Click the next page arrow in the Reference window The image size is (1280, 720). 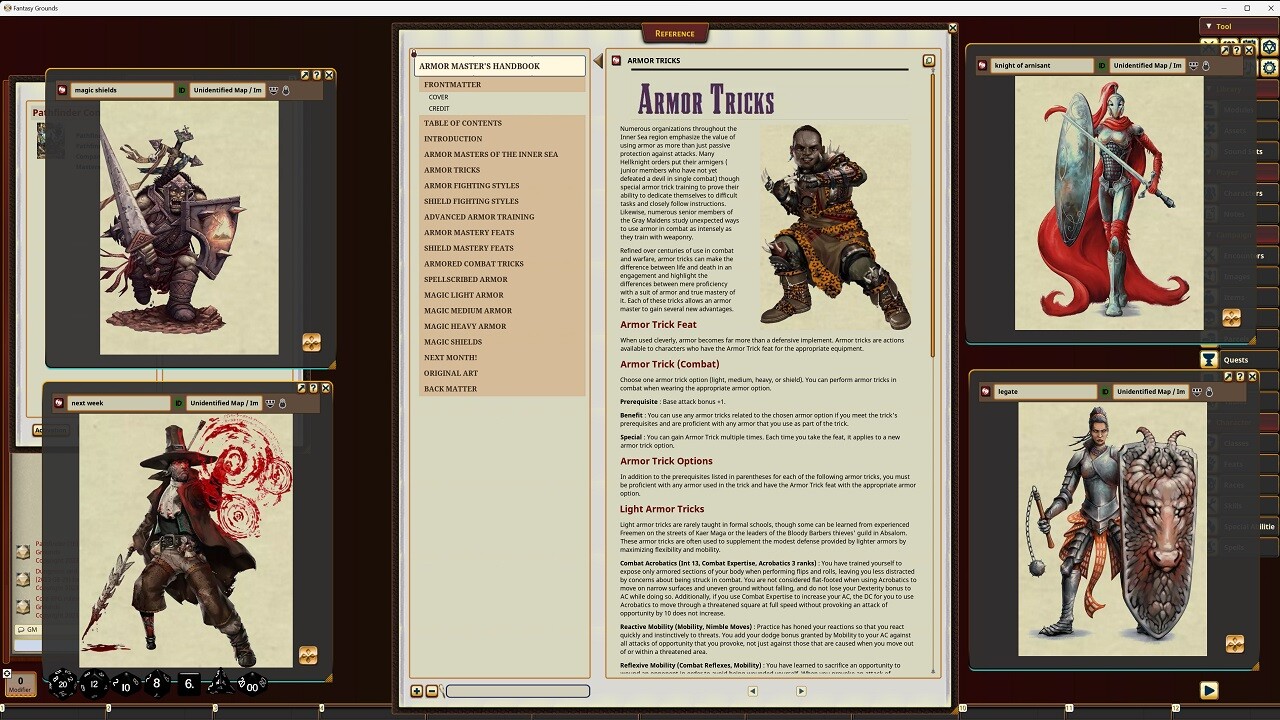801,691
